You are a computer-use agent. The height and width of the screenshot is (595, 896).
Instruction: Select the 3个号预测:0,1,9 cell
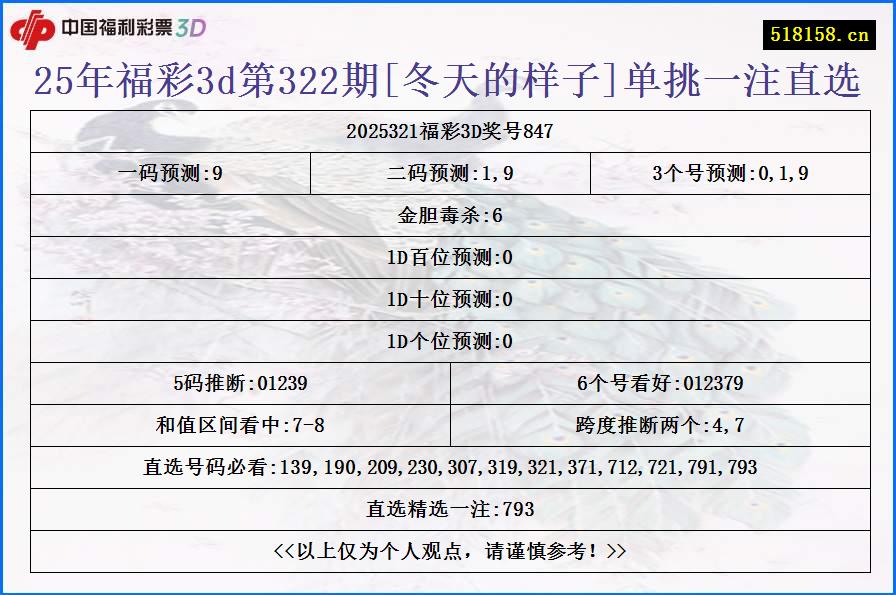(x=737, y=172)
